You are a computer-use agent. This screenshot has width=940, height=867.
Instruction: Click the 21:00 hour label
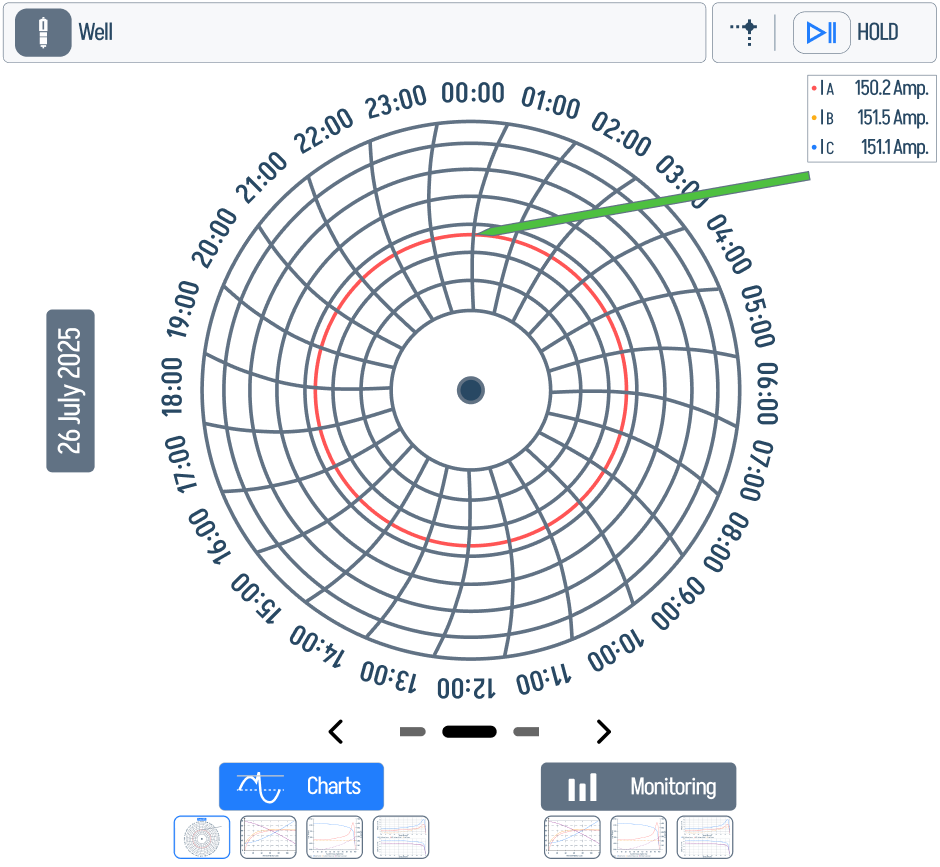point(261,177)
